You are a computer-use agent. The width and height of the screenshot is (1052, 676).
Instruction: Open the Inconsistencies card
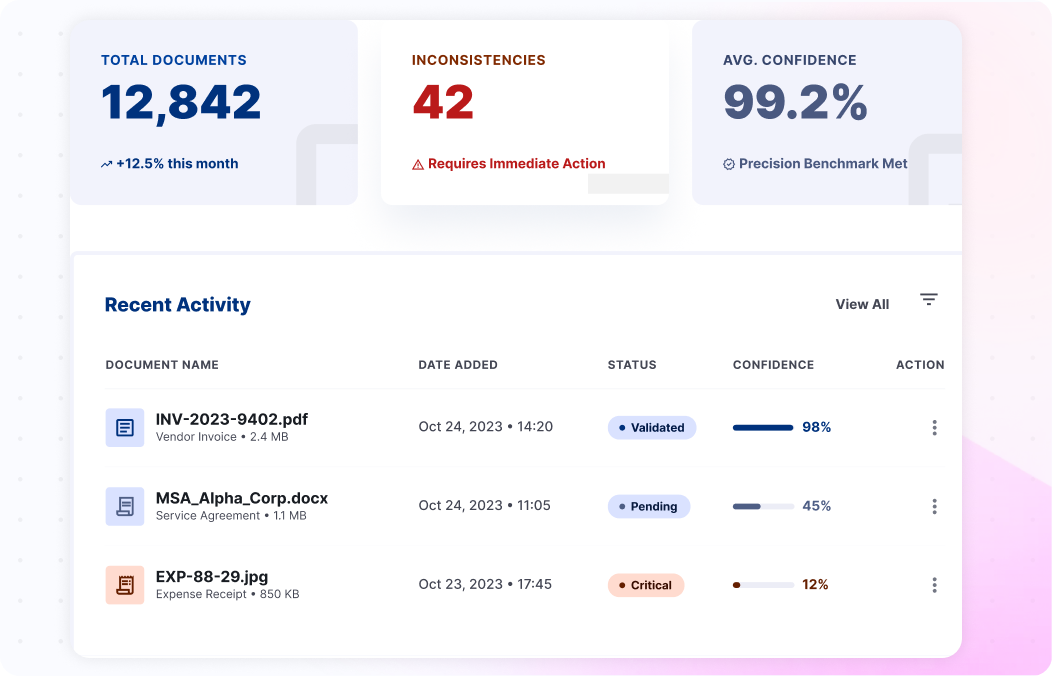[525, 113]
